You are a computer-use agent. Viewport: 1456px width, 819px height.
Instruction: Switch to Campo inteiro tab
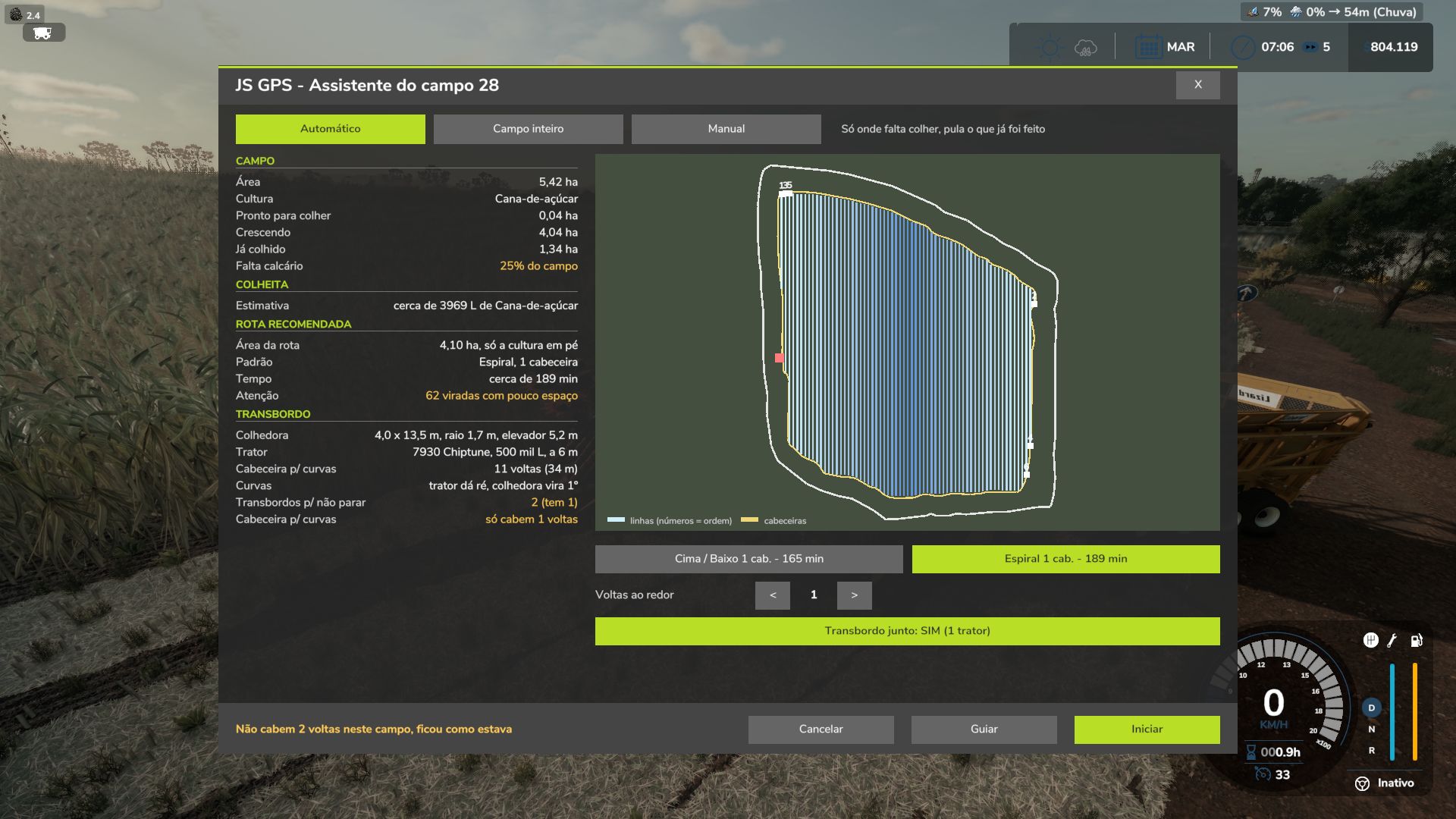[528, 129]
